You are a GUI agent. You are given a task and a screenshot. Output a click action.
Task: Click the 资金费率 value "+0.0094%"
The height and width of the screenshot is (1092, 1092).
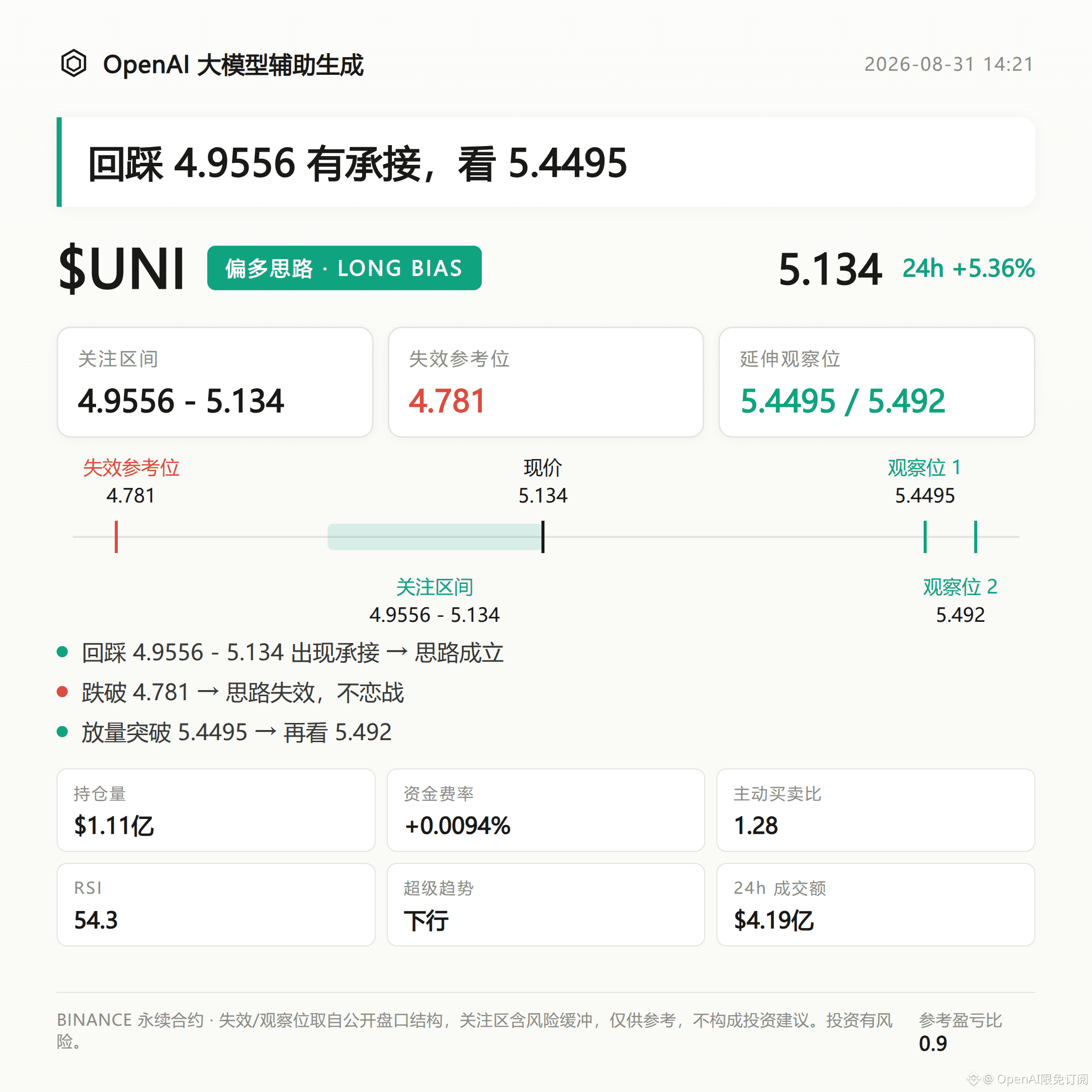tap(457, 826)
